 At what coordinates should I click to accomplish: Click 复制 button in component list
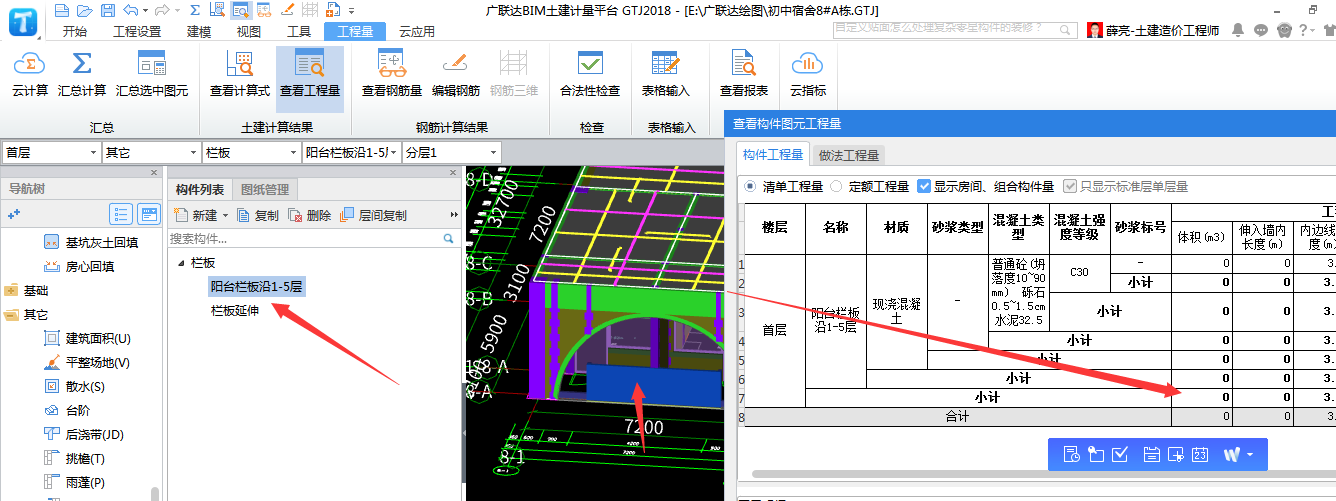click(x=258, y=215)
